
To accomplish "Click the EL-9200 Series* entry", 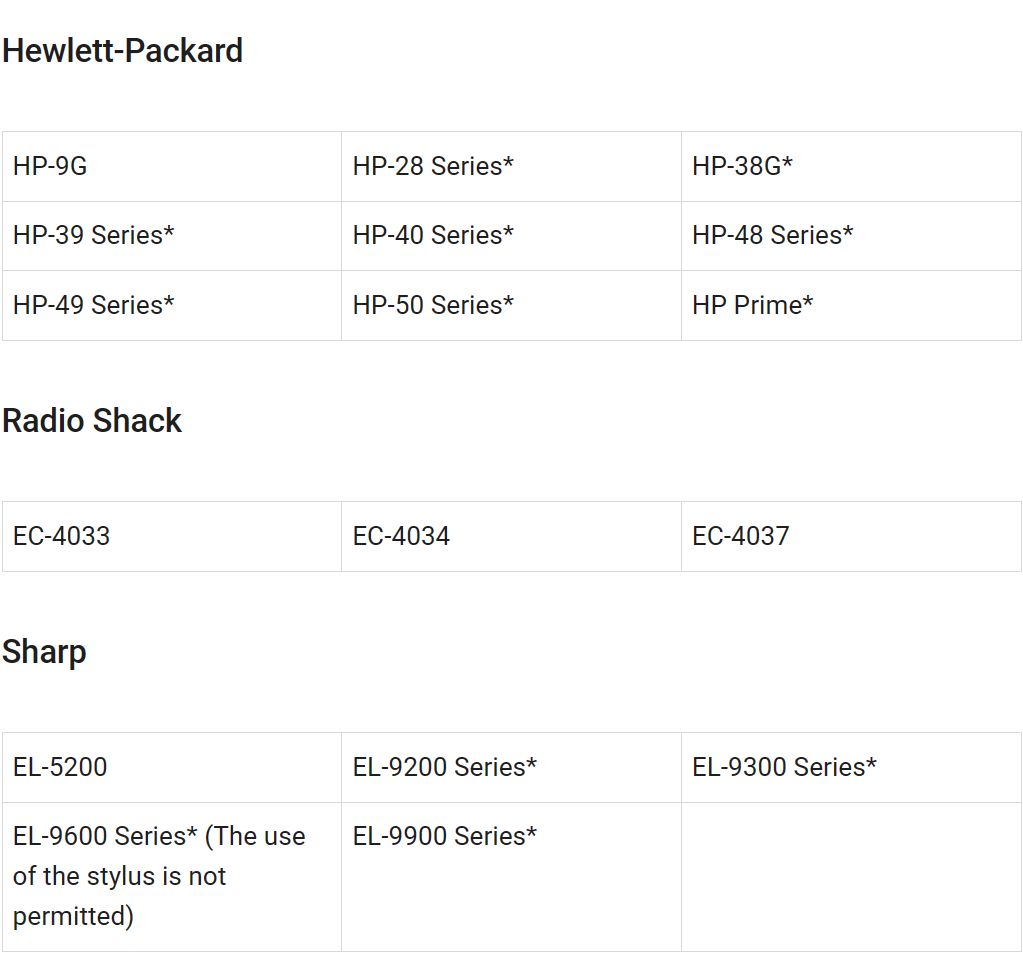I will pos(512,767).
